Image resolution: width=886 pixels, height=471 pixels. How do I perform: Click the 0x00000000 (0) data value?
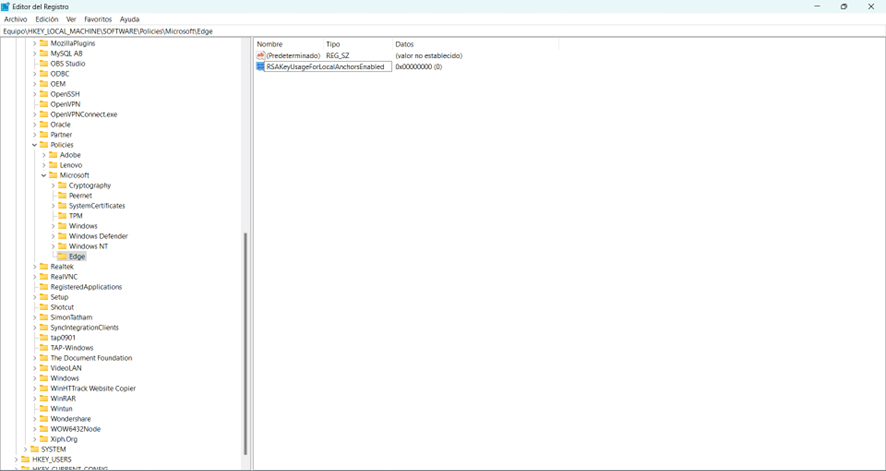point(419,67)
